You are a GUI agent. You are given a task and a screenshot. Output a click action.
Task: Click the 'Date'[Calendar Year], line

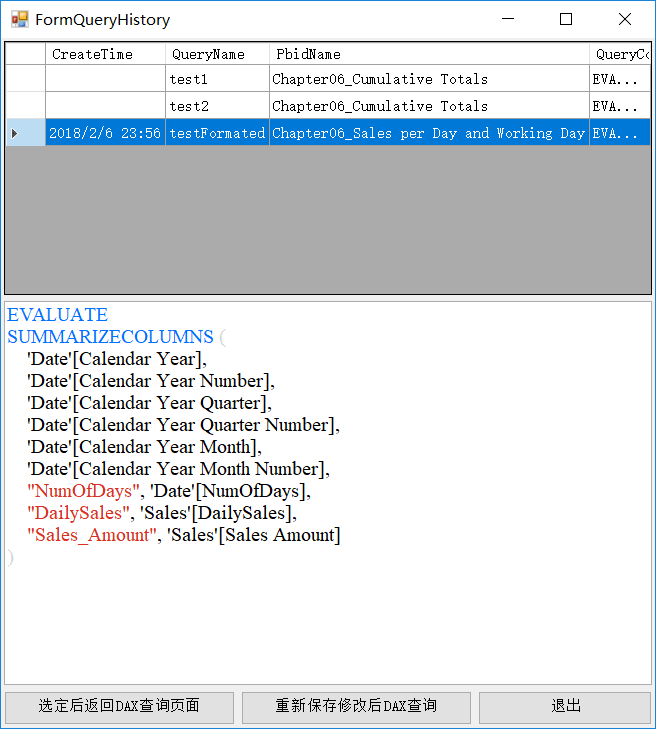(x=117, y=359)
